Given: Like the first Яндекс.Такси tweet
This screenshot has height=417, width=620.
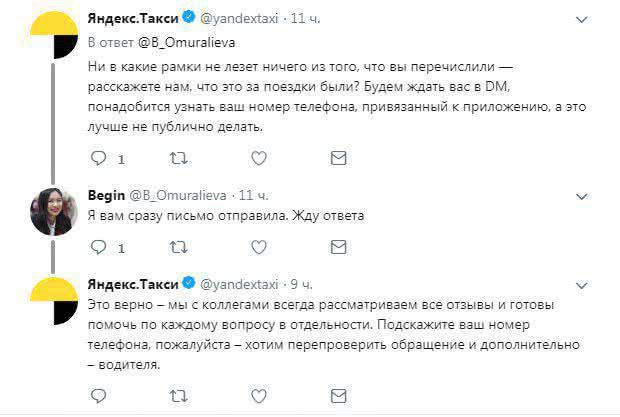Looking at the screenshot, I should pyautogui.click(x=259, y=157).
